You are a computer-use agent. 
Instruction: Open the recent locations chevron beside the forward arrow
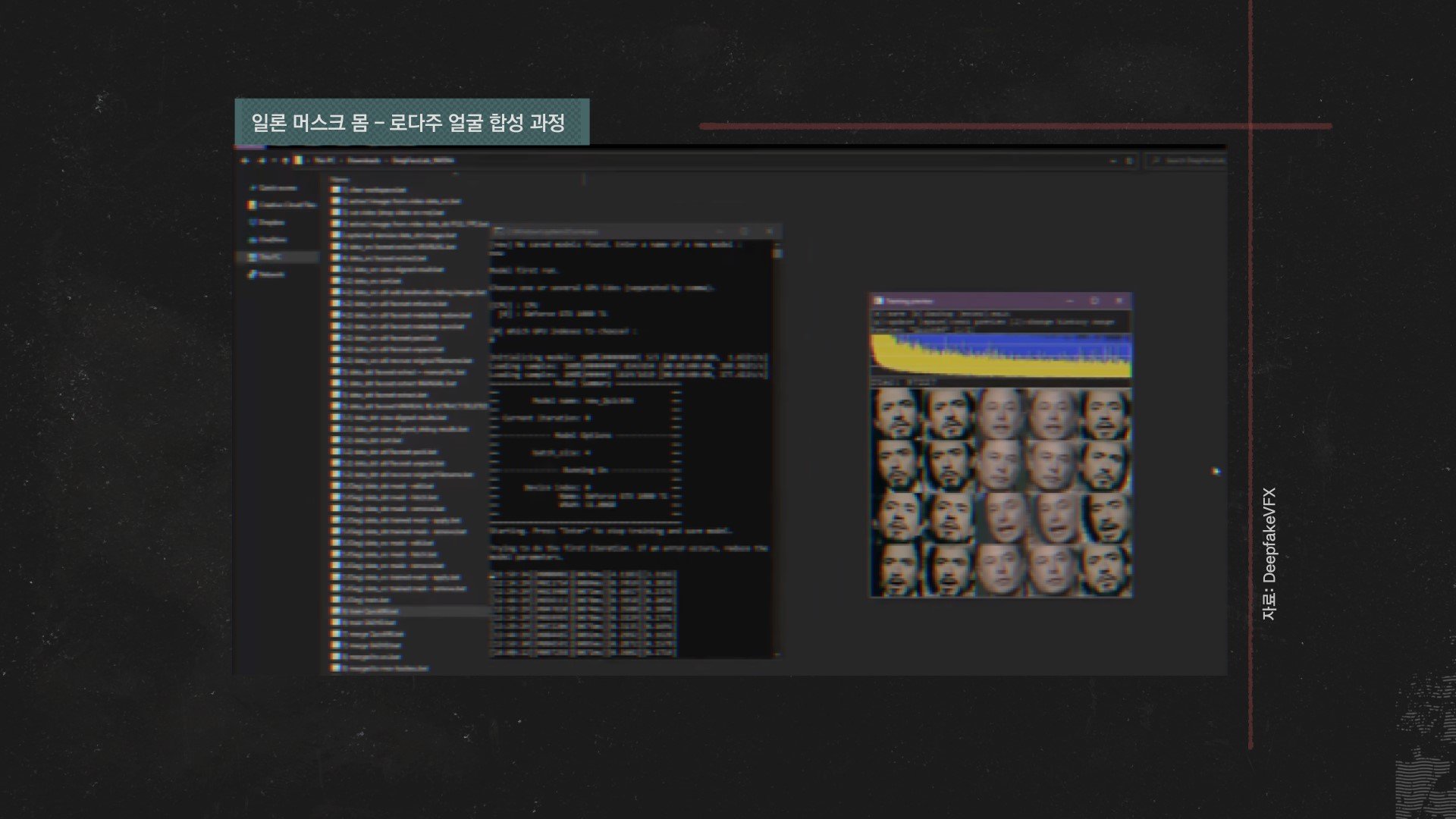(x=274, y=161)
